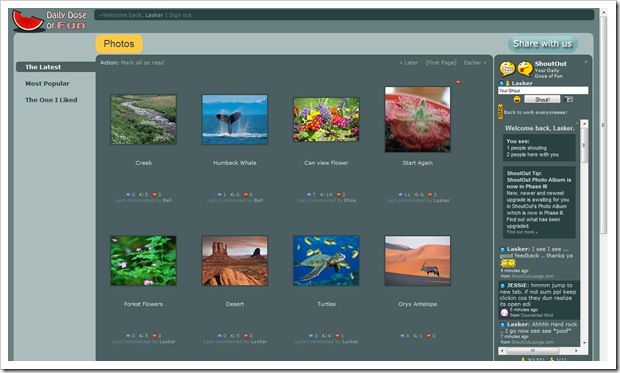
Task: Select The Latest in the sidebar
Action: (43, 67)
